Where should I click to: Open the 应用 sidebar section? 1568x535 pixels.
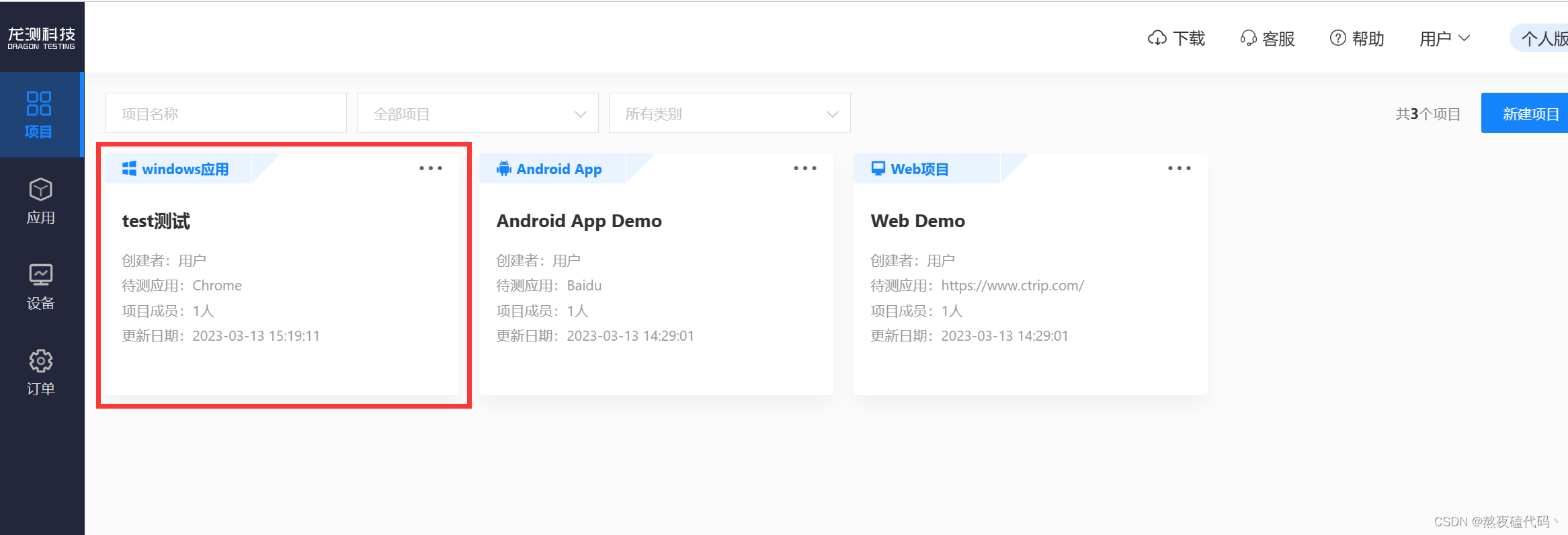click(40, 201)
